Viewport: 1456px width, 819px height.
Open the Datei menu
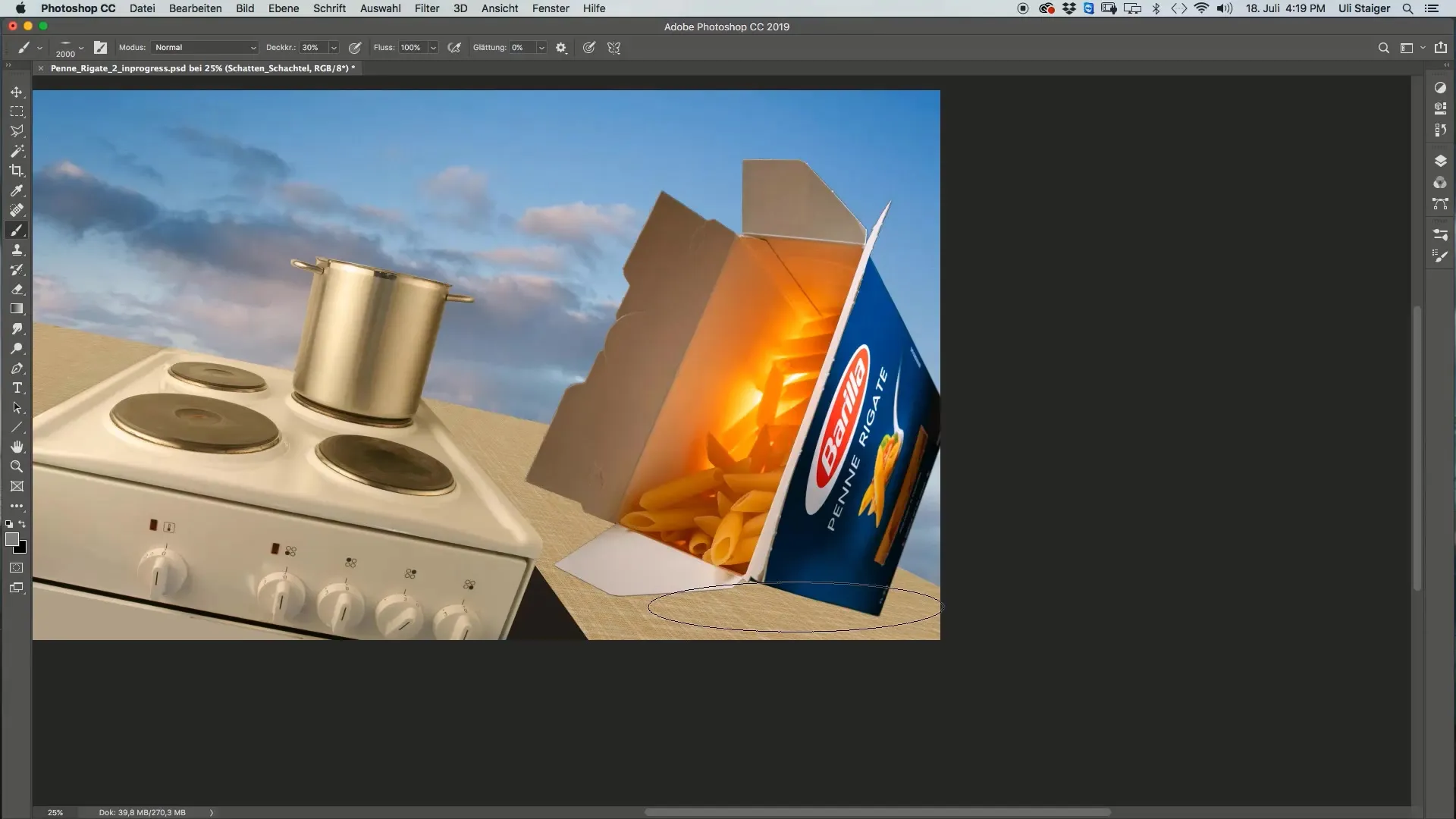coord(142,8)
